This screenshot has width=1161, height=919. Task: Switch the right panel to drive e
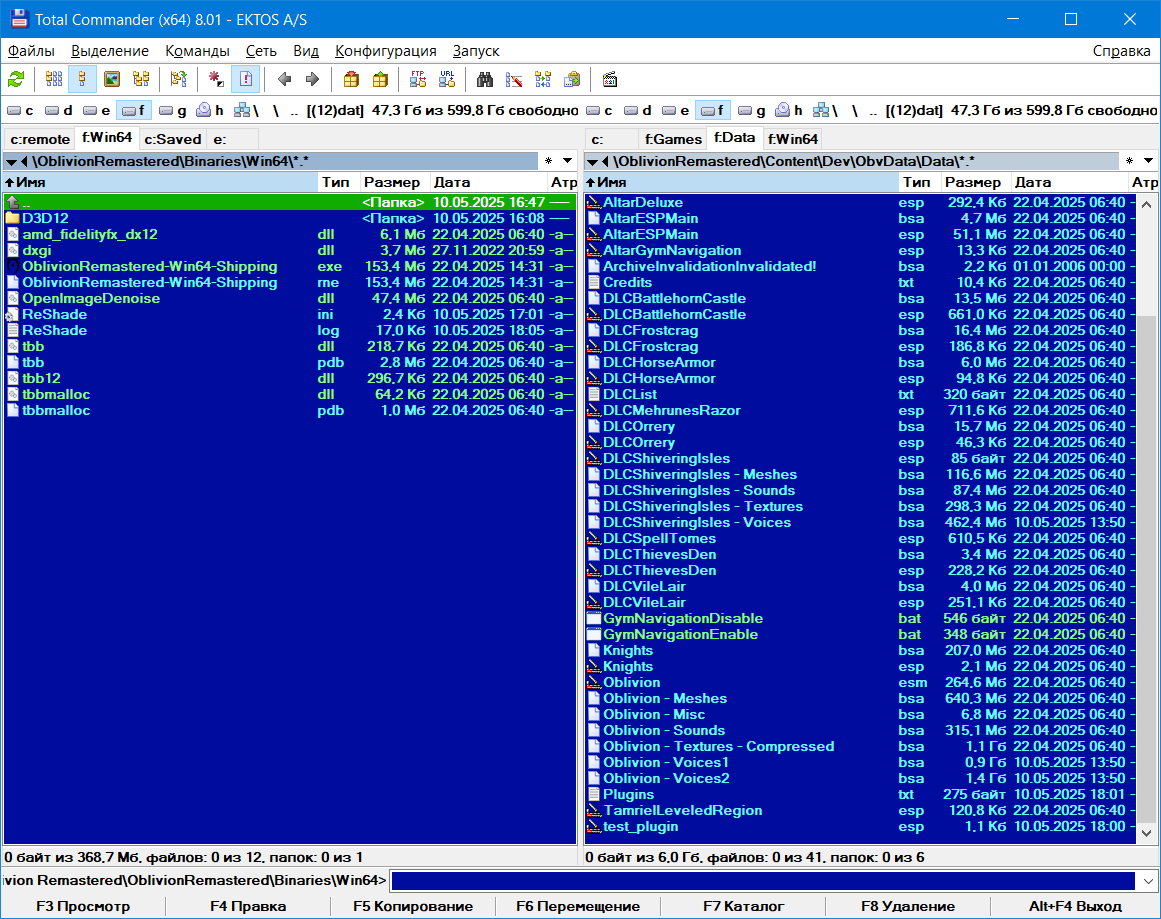click(x=675, y=110)
